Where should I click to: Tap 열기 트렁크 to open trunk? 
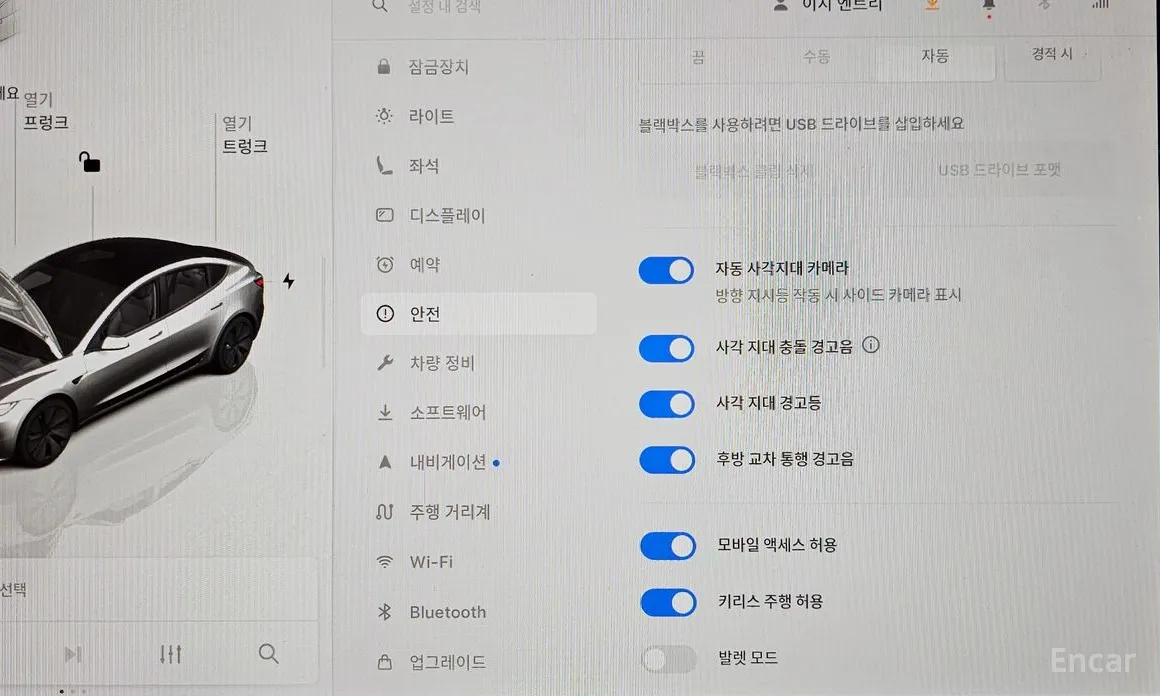pos(244,135)
